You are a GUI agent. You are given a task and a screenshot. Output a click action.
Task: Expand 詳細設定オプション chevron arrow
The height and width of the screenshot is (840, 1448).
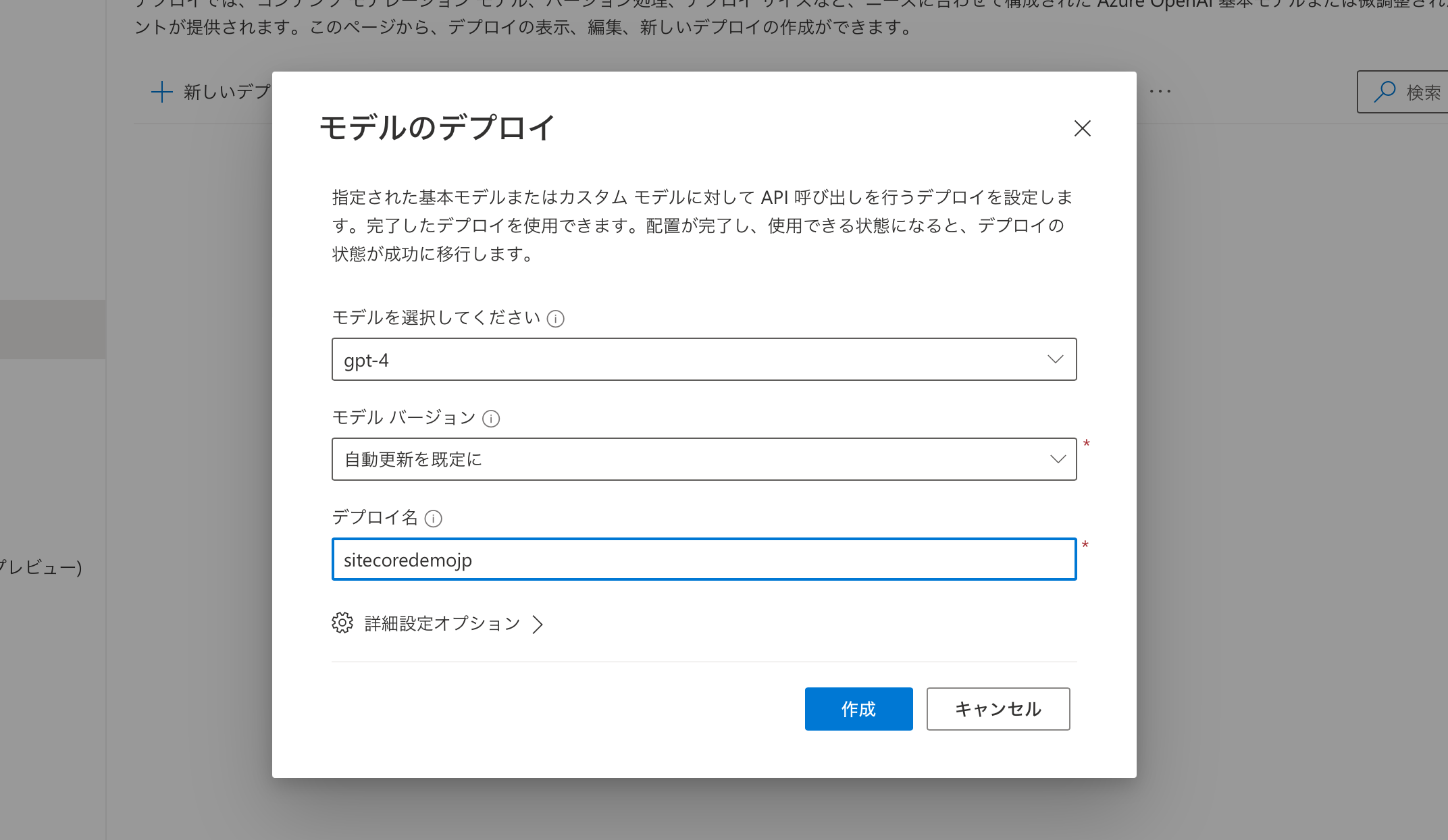click(538, 624)
